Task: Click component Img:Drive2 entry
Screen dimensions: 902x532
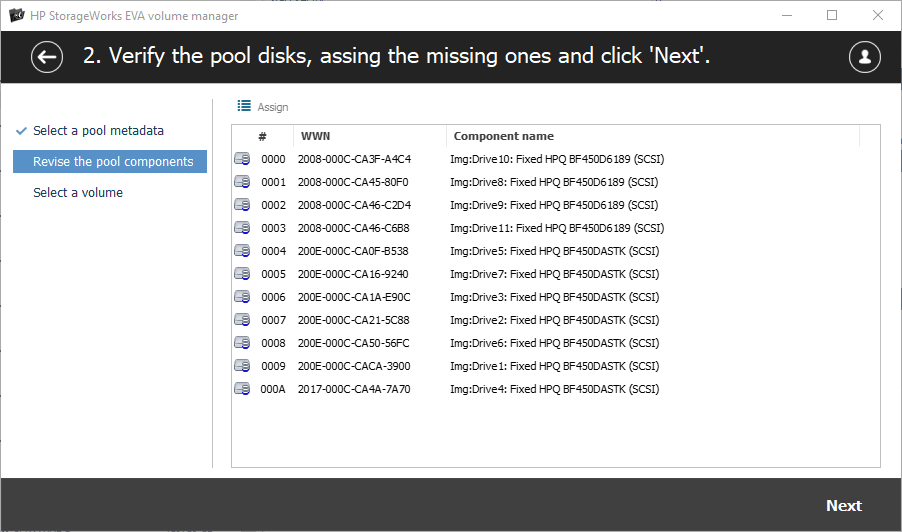Action: coord(555,320)
